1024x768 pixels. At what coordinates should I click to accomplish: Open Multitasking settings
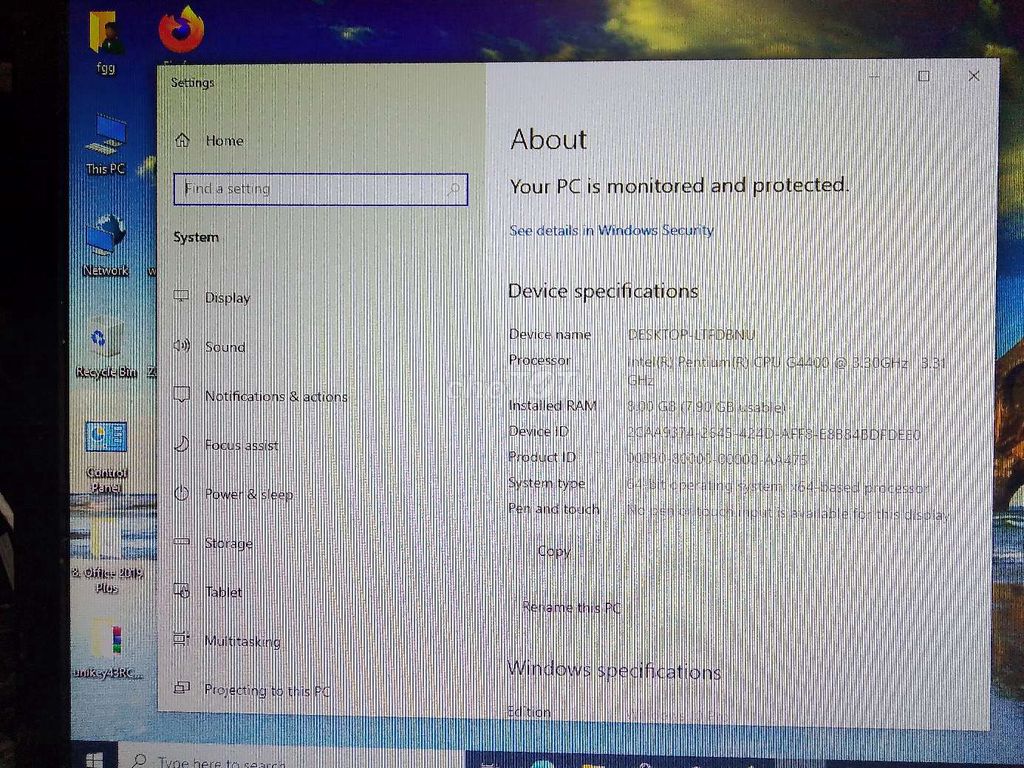pos(242,641)
